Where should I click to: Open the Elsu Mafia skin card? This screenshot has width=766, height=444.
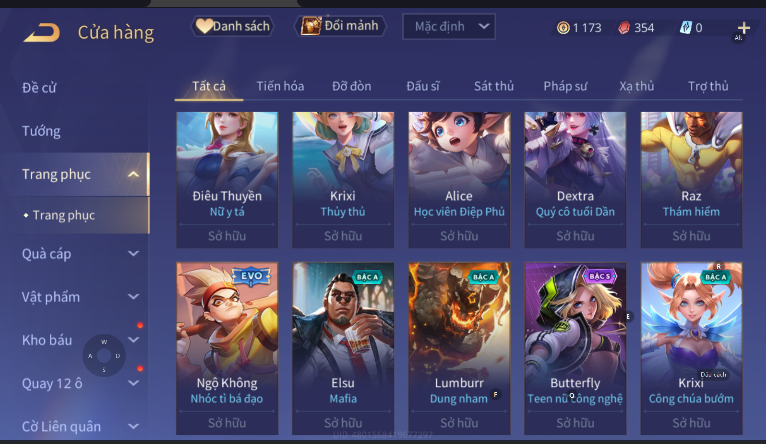pos(343,348)
